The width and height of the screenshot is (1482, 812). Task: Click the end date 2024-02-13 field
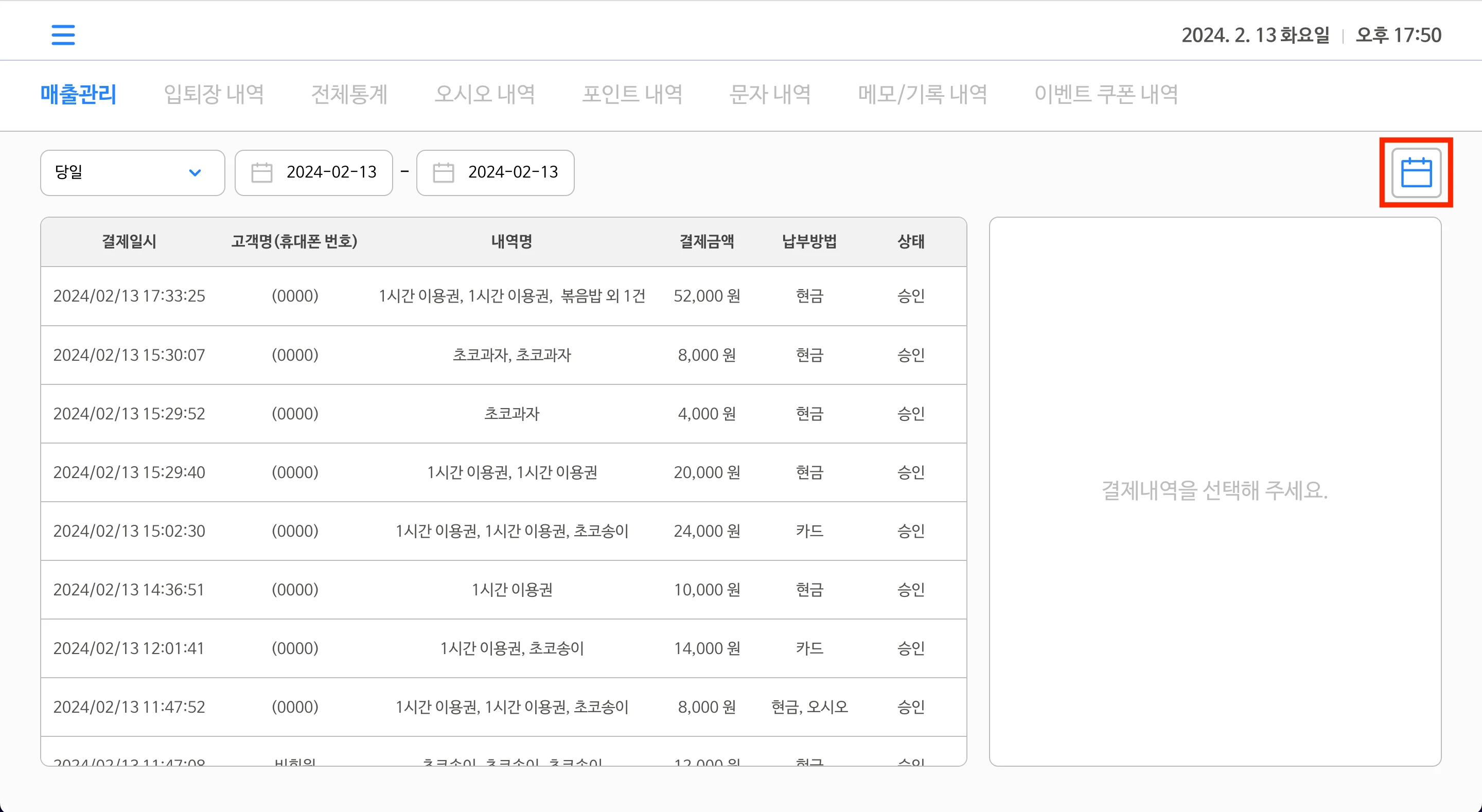coord(496,173)
